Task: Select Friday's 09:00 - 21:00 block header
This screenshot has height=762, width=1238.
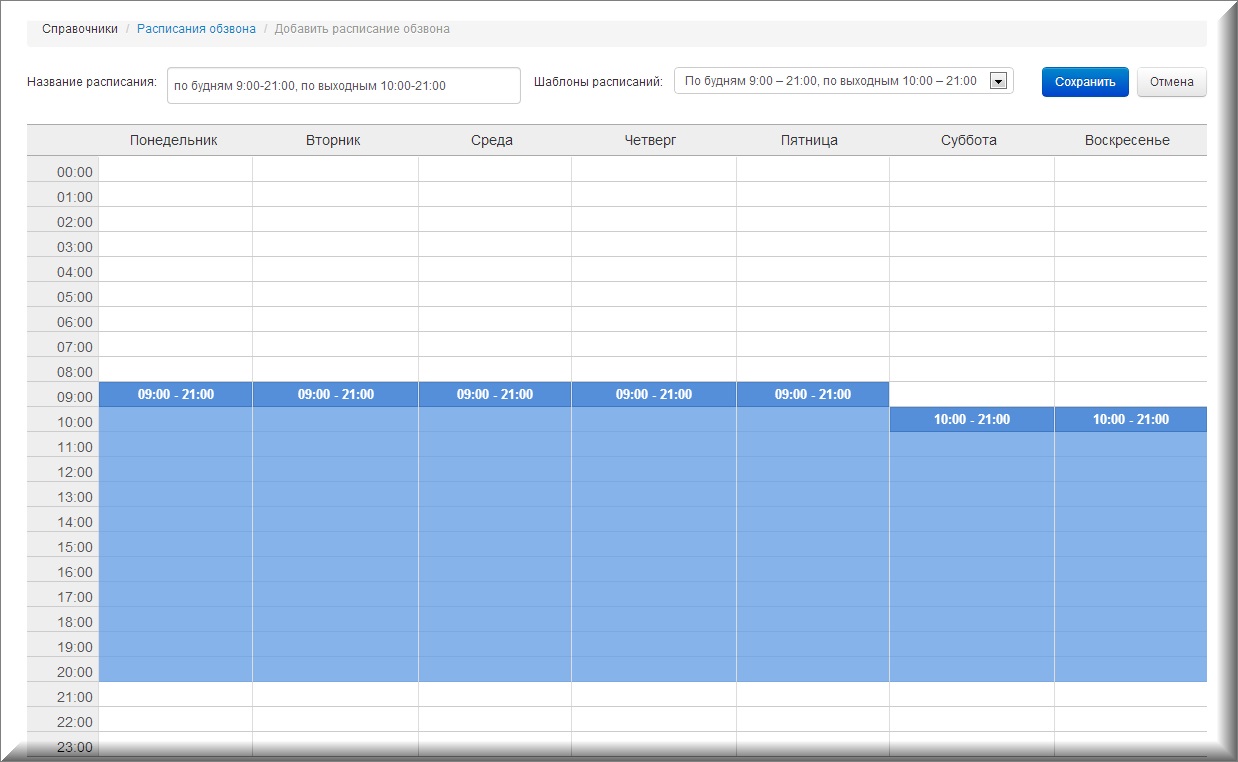Action: click(812, 394)
